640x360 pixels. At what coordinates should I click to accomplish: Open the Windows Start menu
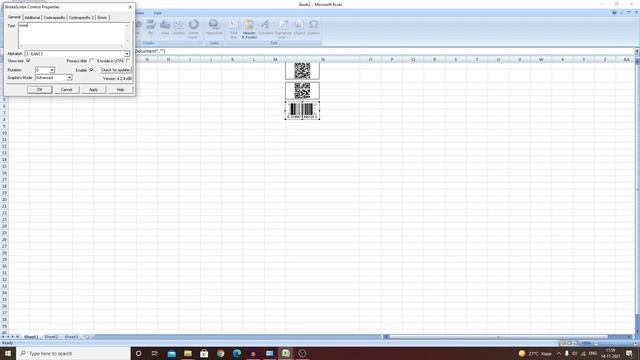(x=8, y=353)
